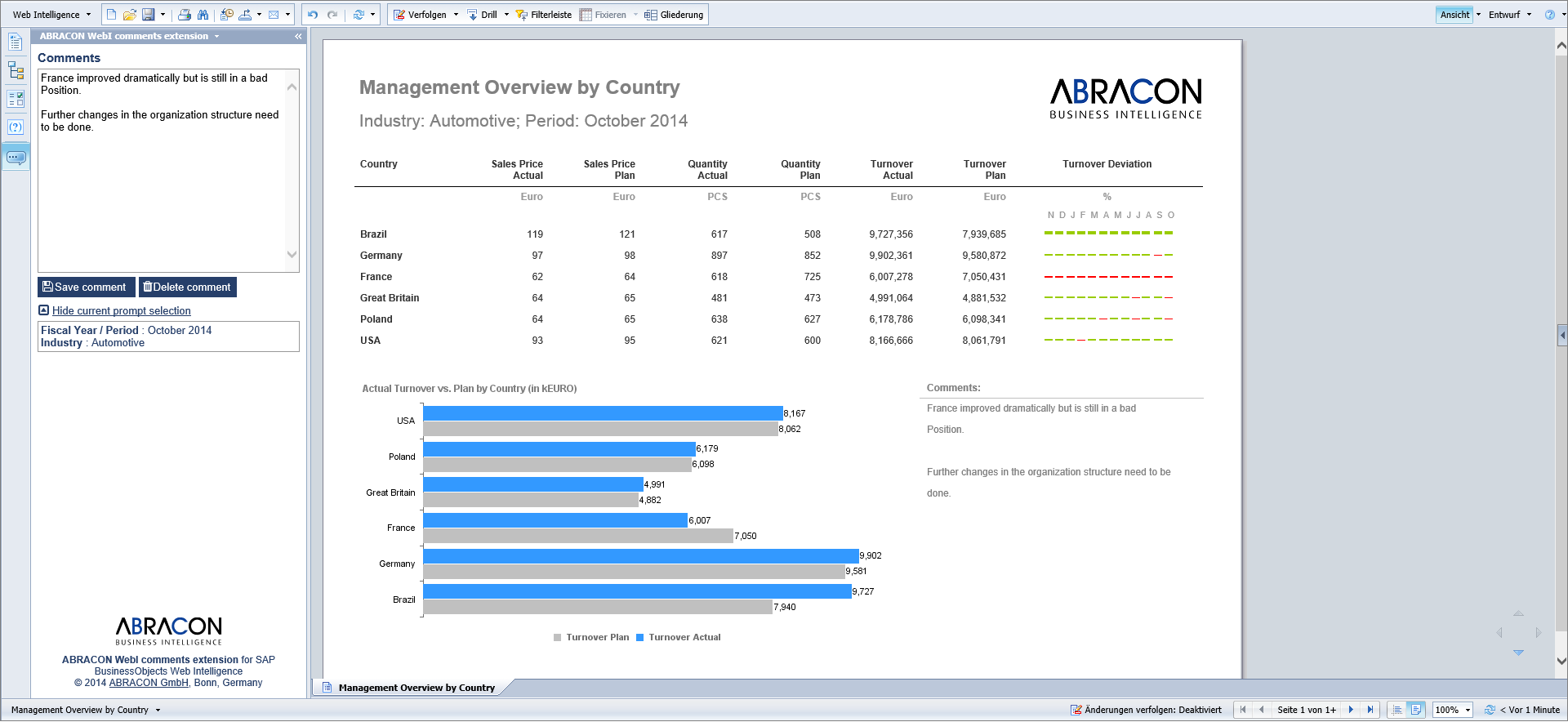
Task: Expand the Drill dropdown arrow
Action: [x=506, y=15]
